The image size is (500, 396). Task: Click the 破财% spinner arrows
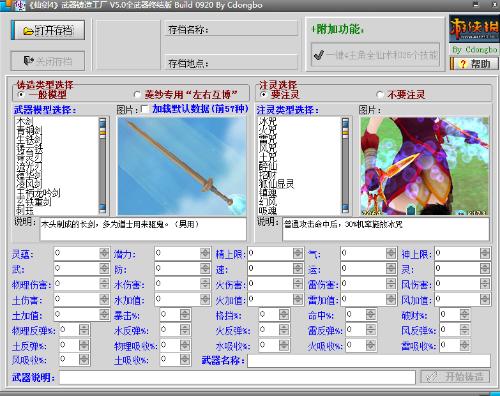[465, 314]
